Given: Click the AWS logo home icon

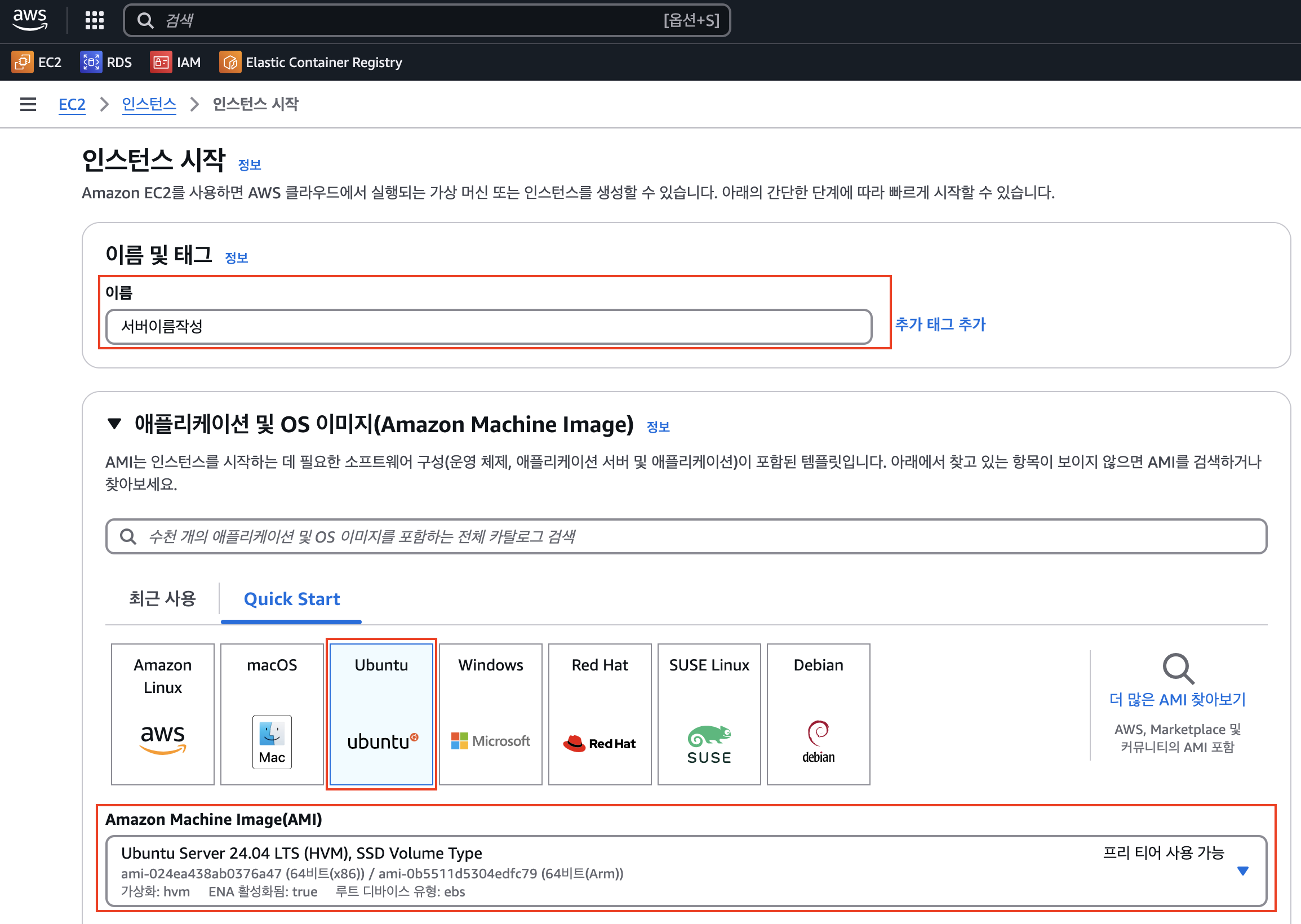Looking at the screenshot, I should click(x=30, y=19).
